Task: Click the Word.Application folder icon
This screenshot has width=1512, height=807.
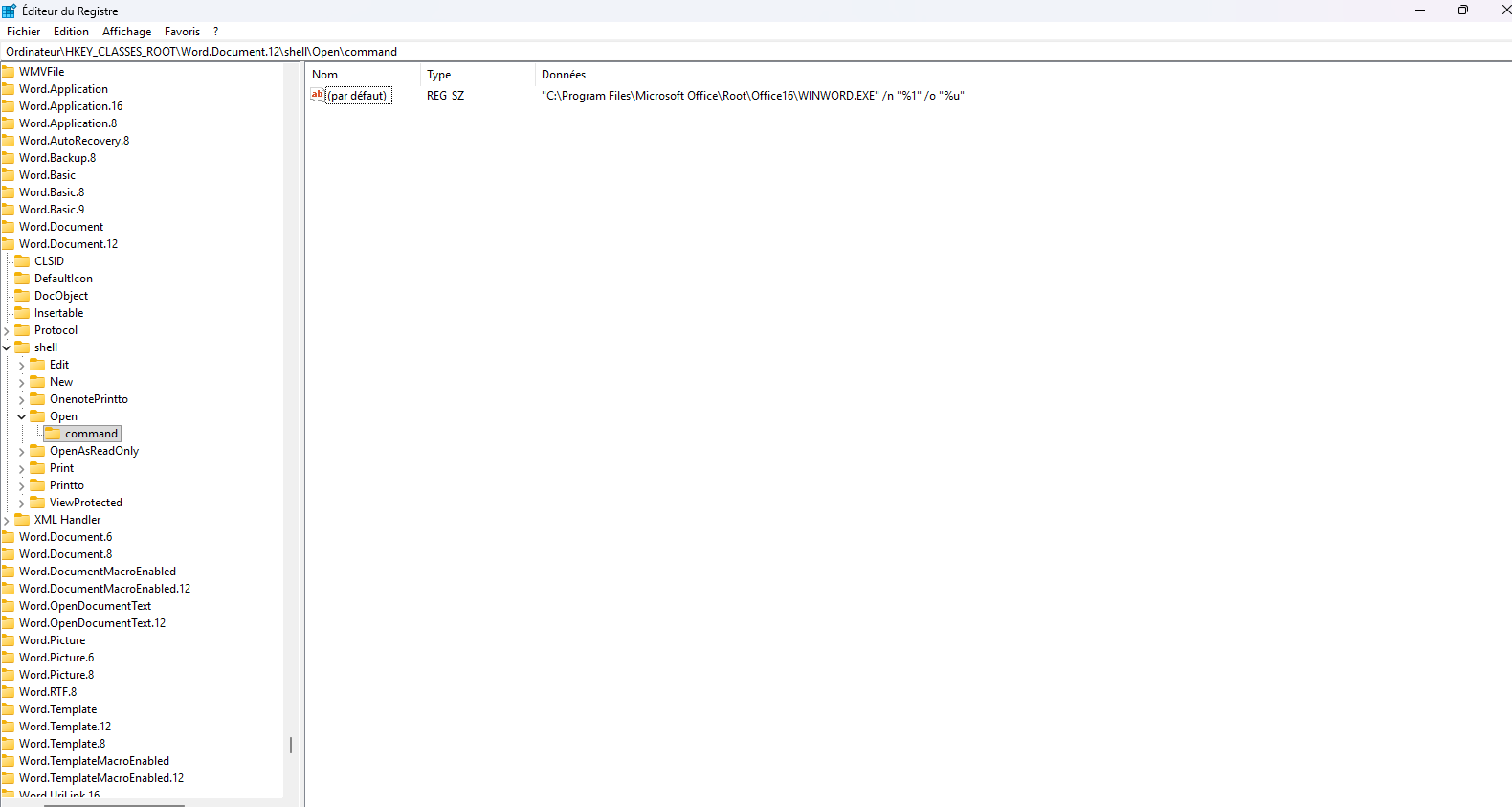Action: [8, 89]
